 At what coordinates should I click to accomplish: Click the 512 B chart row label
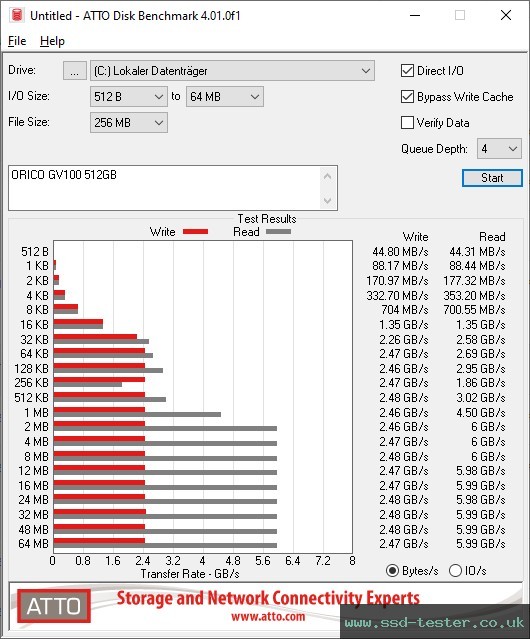35,252
